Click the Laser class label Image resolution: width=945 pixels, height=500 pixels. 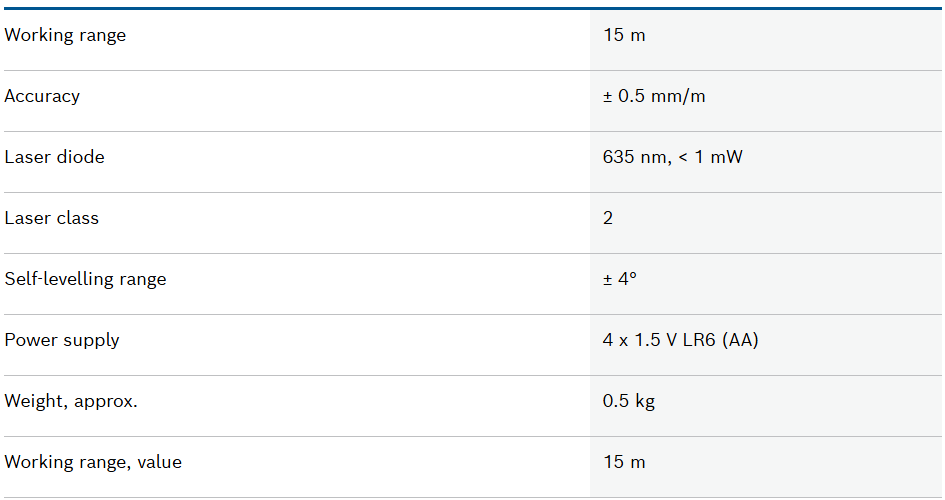(52, 218)
